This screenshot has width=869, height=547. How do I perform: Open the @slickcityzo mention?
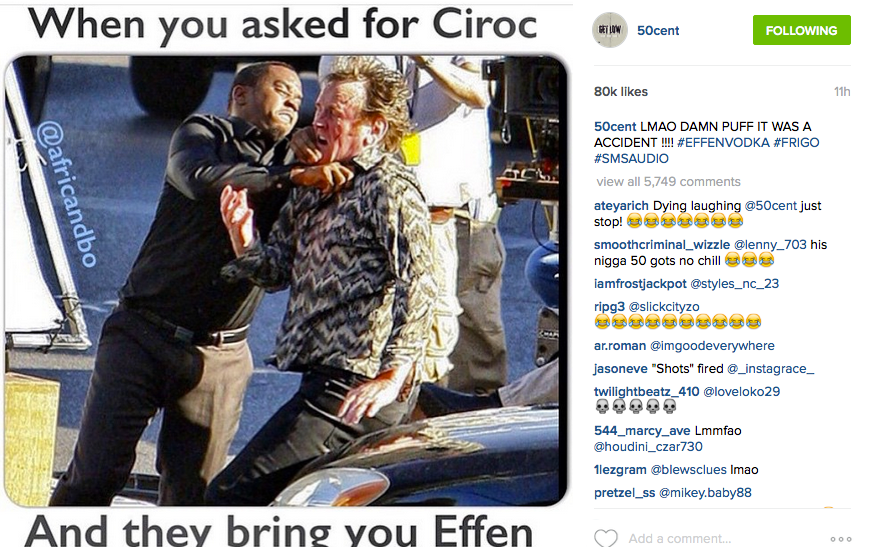pos(664,306)
